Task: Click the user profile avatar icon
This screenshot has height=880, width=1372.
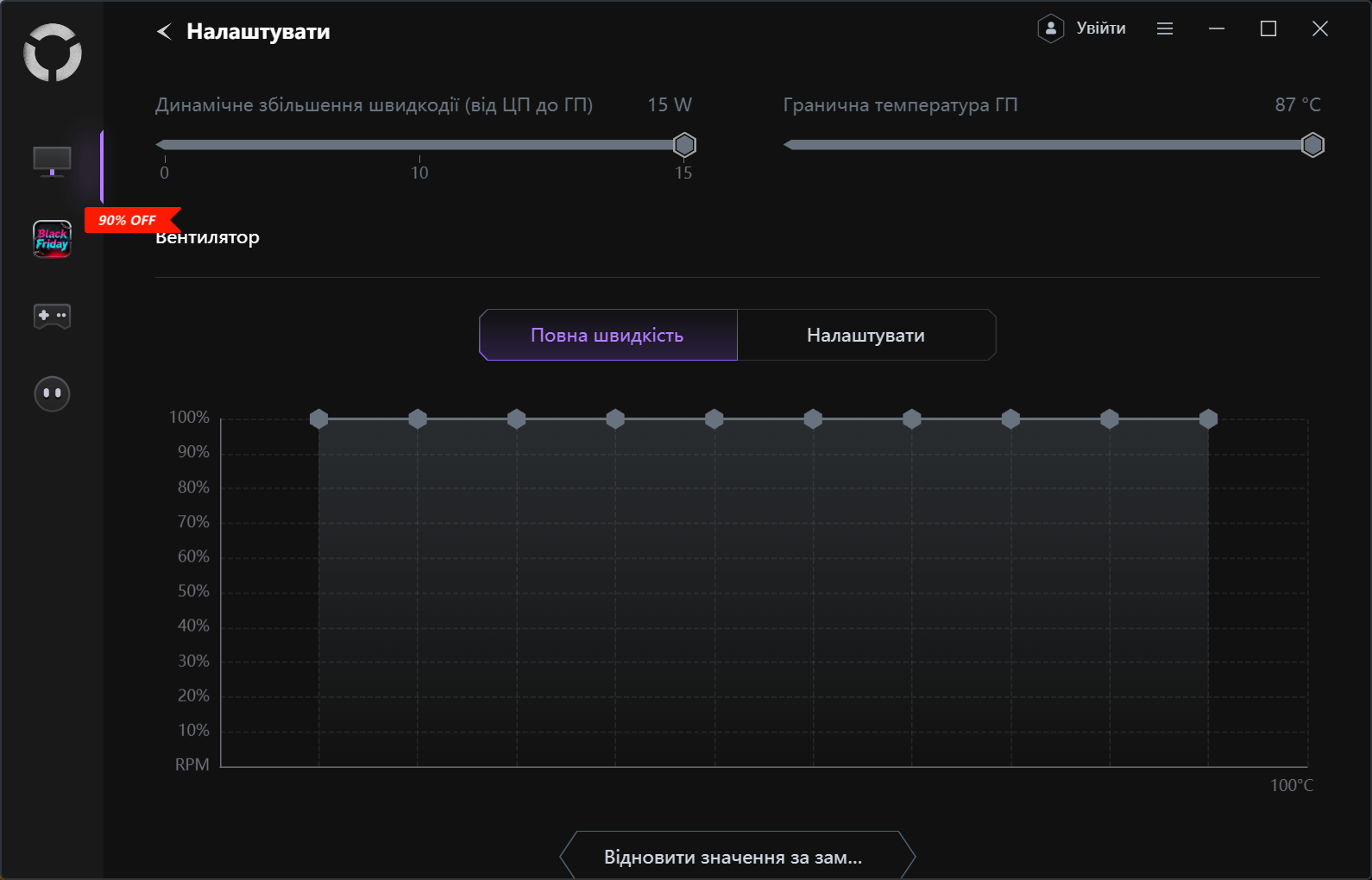Action: (x=1050, y=28)
